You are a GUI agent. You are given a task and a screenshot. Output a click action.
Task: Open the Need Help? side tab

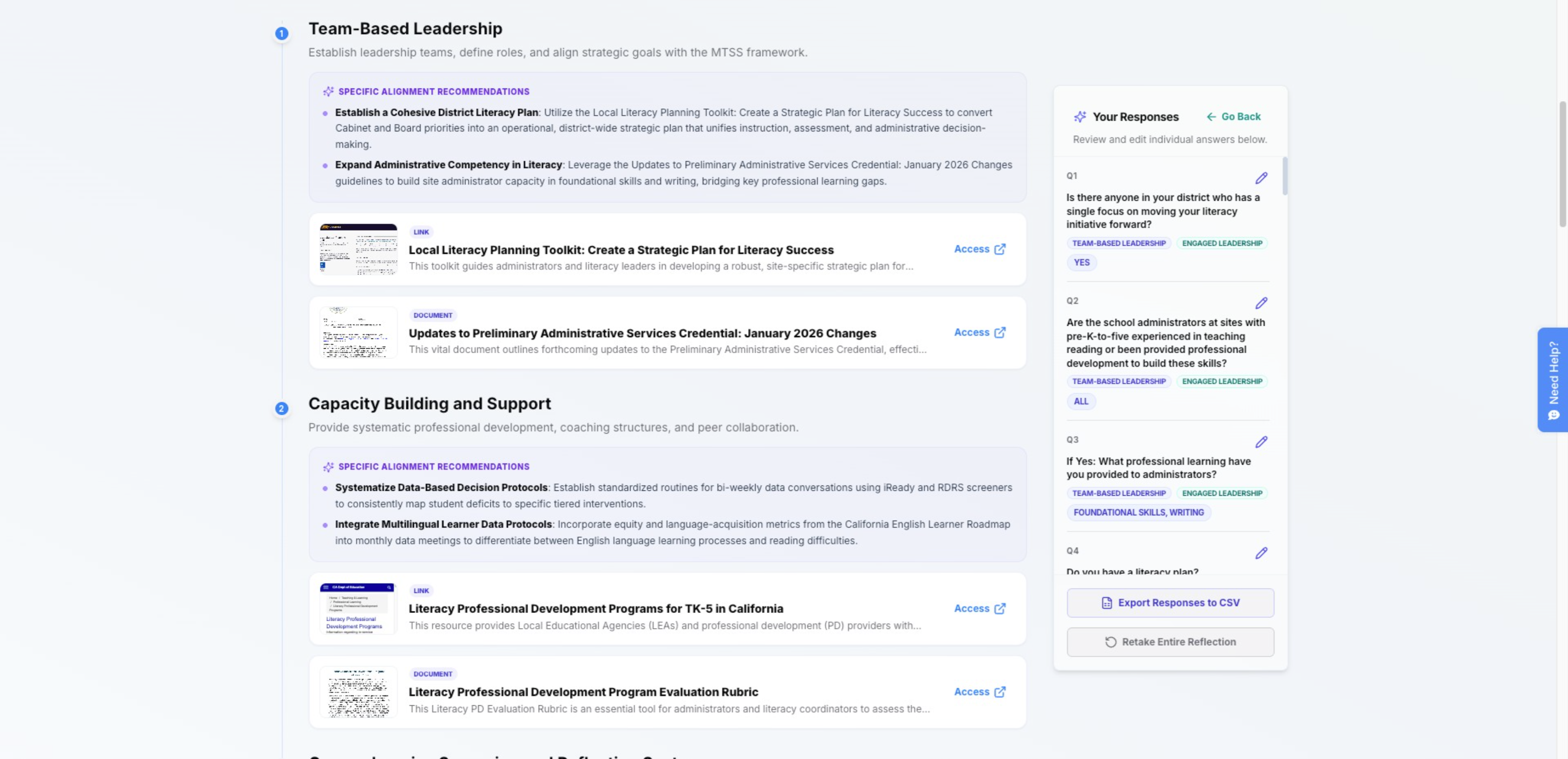click(x=1553, y=380)
